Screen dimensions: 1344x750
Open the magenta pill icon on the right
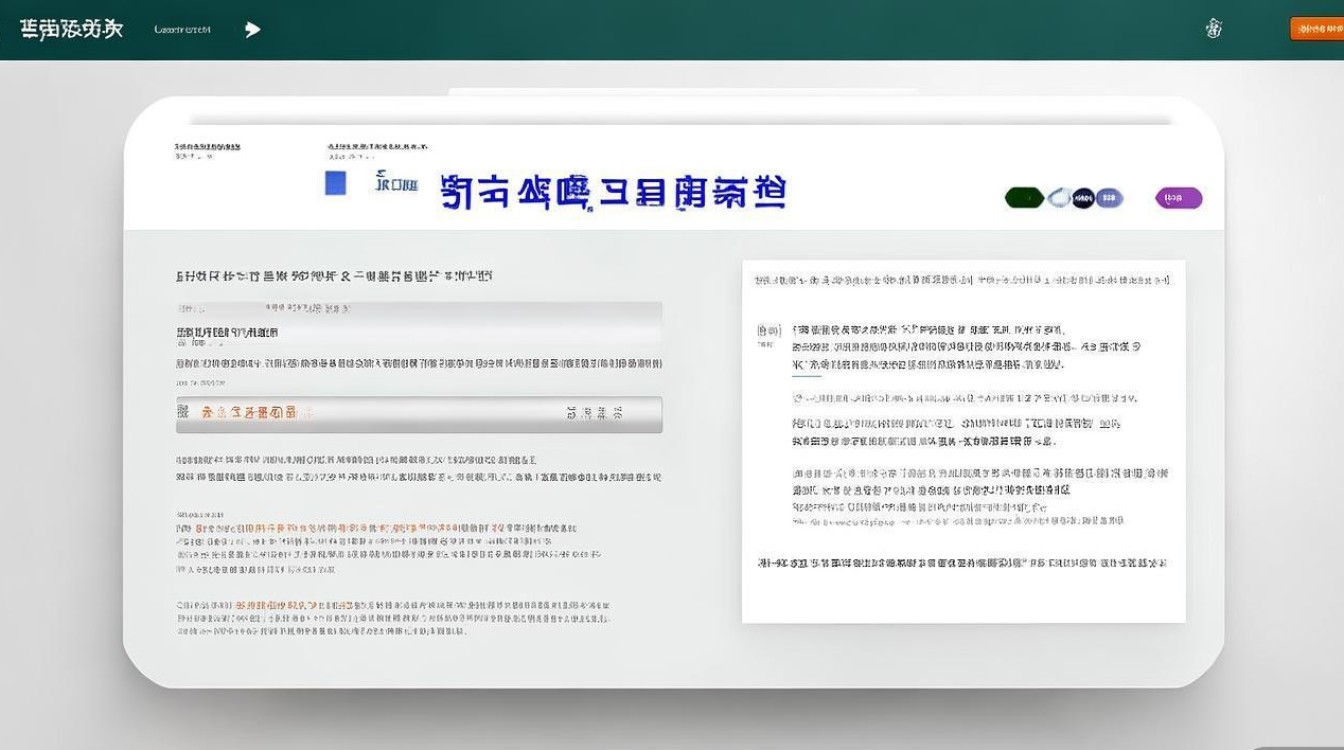click(x=1178, y=198)
